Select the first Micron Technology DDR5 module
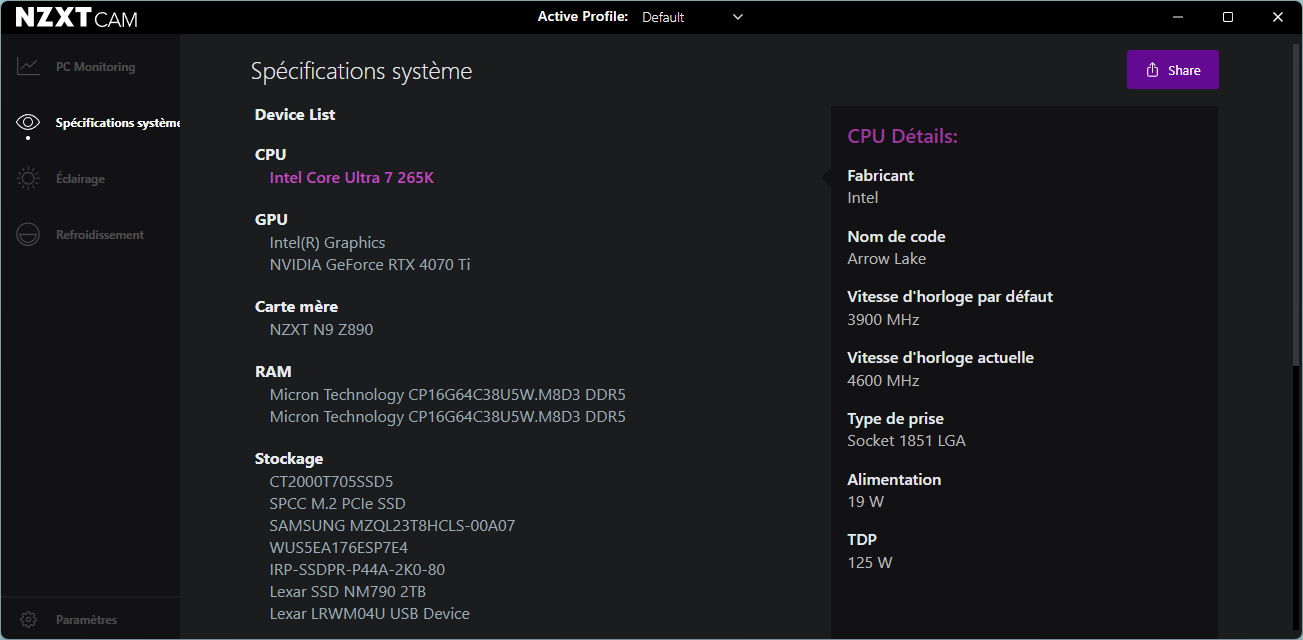 coord(447,394)
